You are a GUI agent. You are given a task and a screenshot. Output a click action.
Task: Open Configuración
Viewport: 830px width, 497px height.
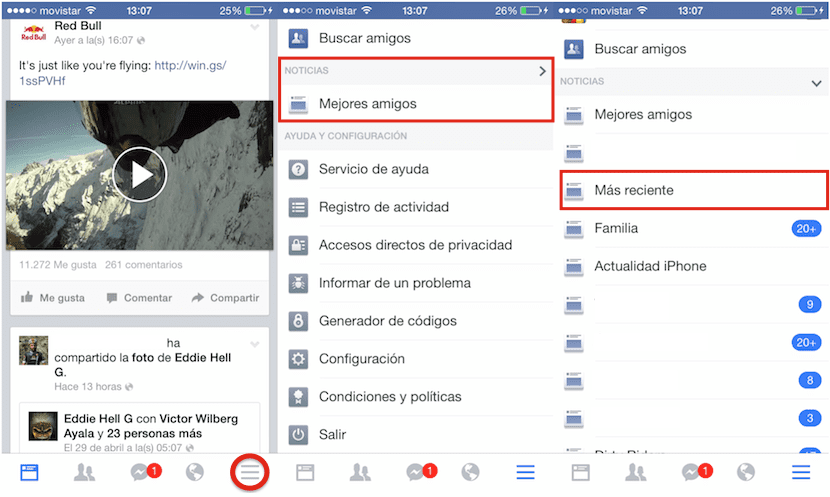(x=416, y=359)
